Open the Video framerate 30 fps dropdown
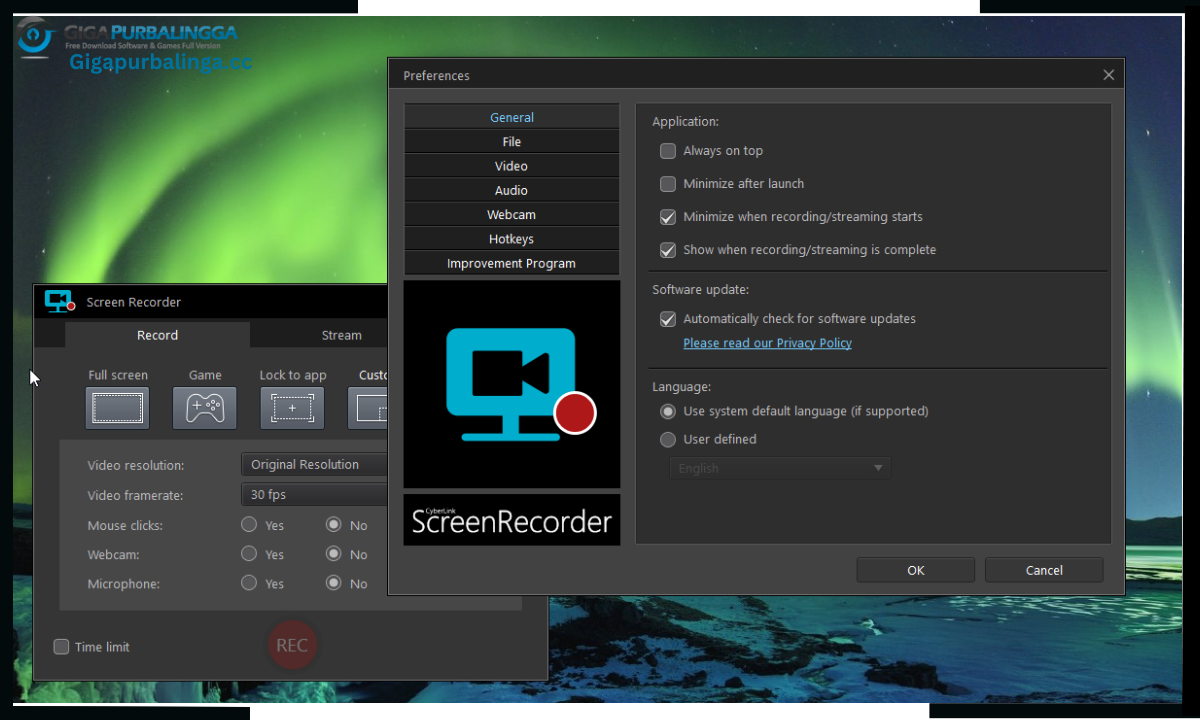 coord(315,494)
